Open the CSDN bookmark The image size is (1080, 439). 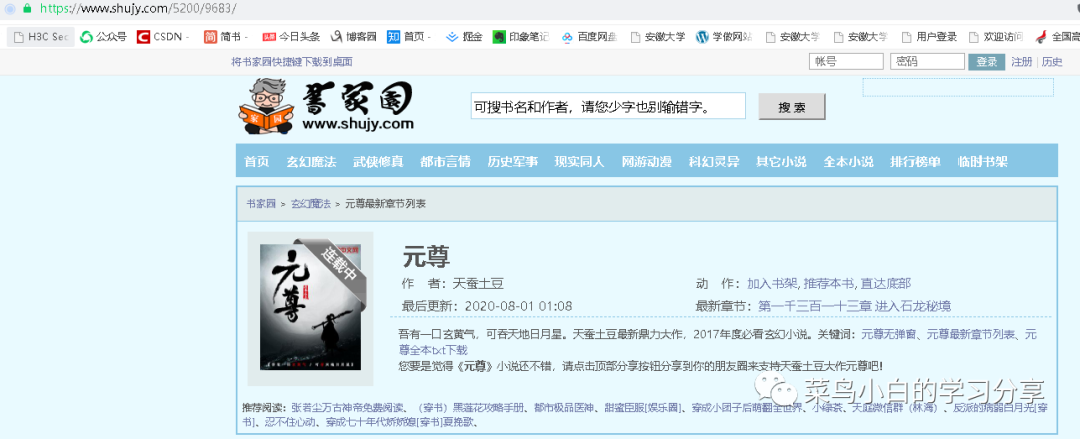pos(164,37)
